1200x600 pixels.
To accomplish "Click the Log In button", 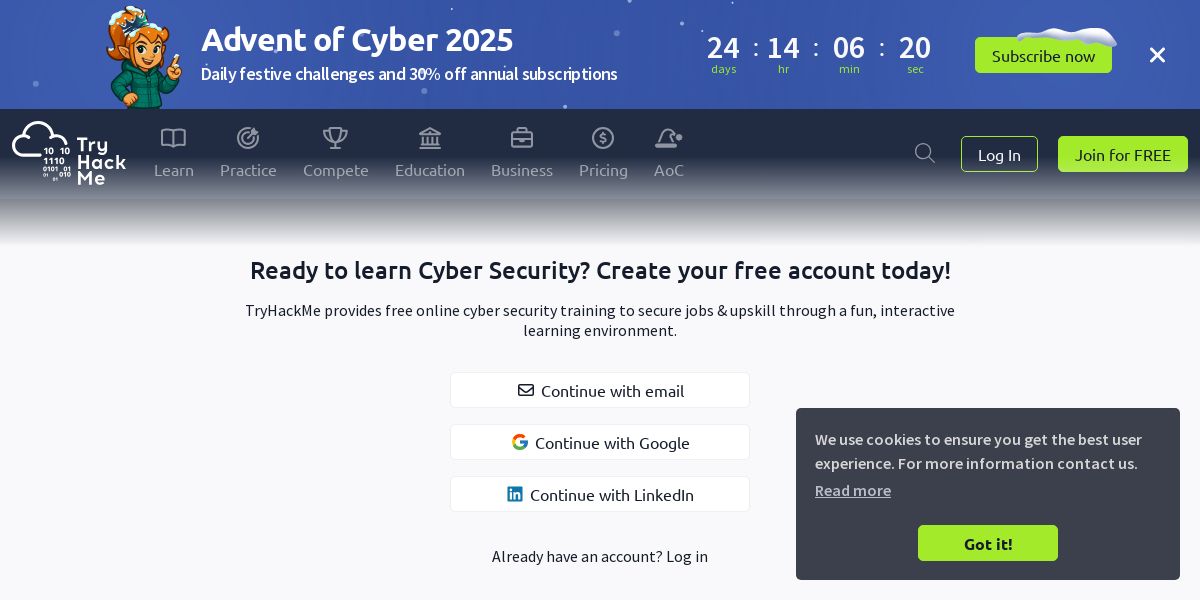I will click(x=999, y=154).
